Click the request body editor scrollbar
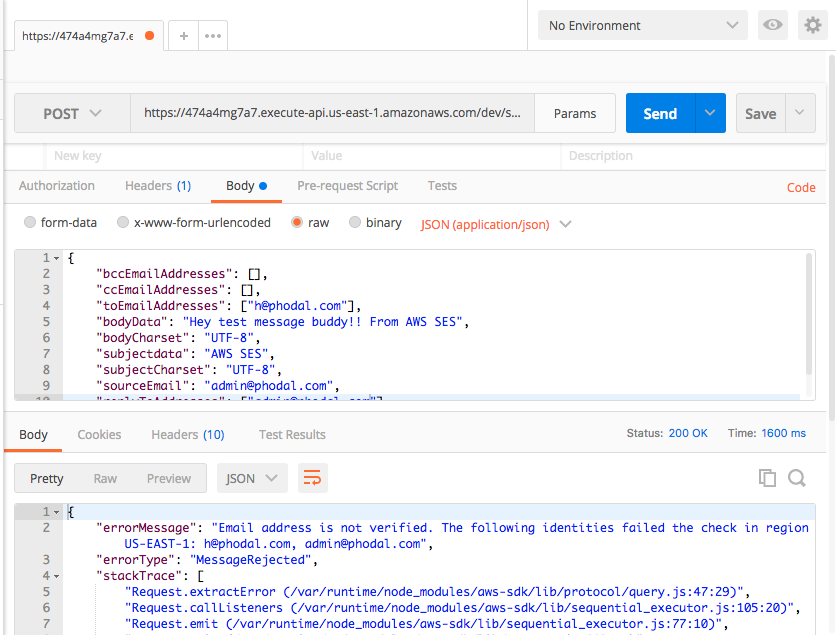This screenshot has height=635, width=836. point(809,315)
